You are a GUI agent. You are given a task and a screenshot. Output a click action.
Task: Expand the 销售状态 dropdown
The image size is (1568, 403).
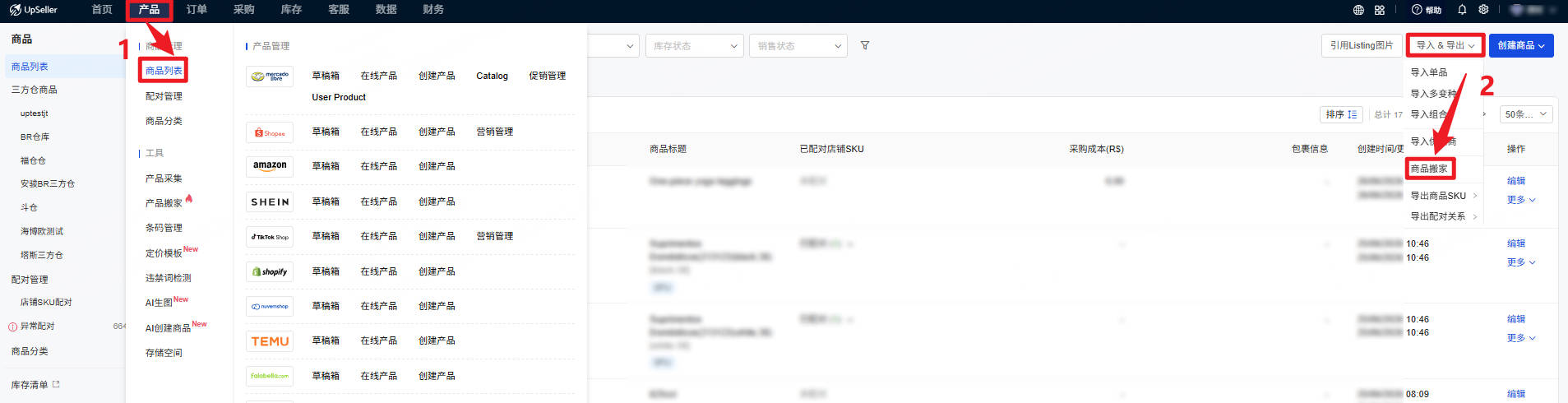tap(798, 45)
